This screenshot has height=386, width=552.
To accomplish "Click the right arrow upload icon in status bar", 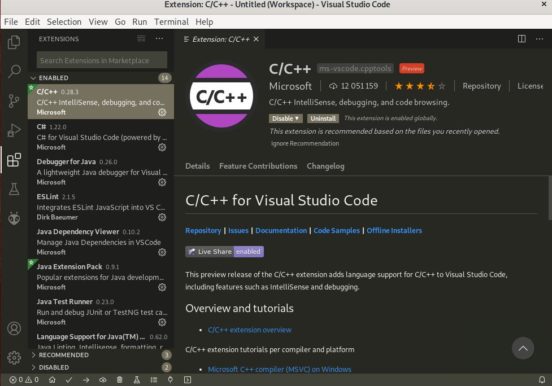I will click(x=86, y=380).
